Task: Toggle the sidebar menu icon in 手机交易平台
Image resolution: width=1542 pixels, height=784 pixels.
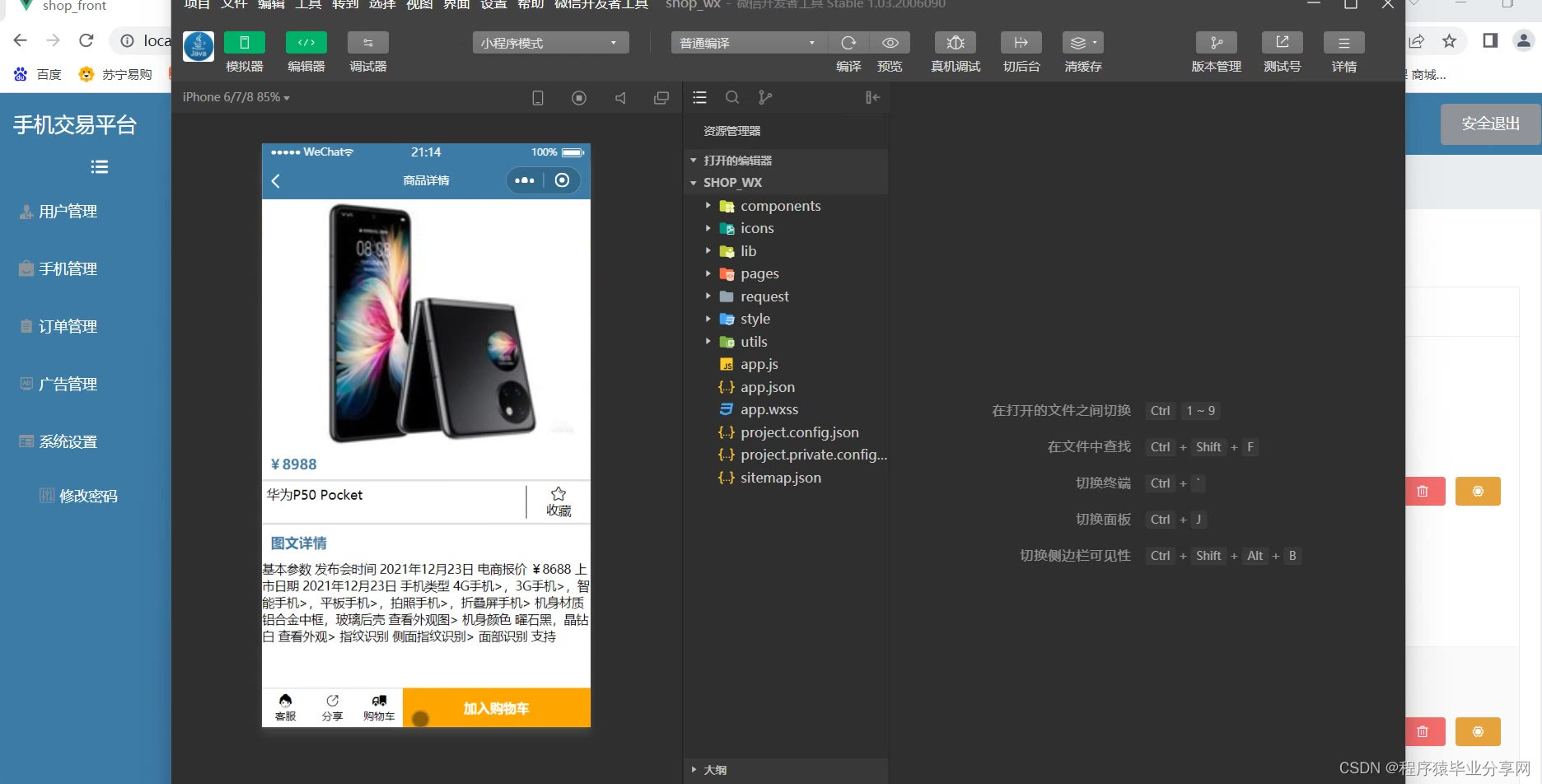Action: point(99,167)
